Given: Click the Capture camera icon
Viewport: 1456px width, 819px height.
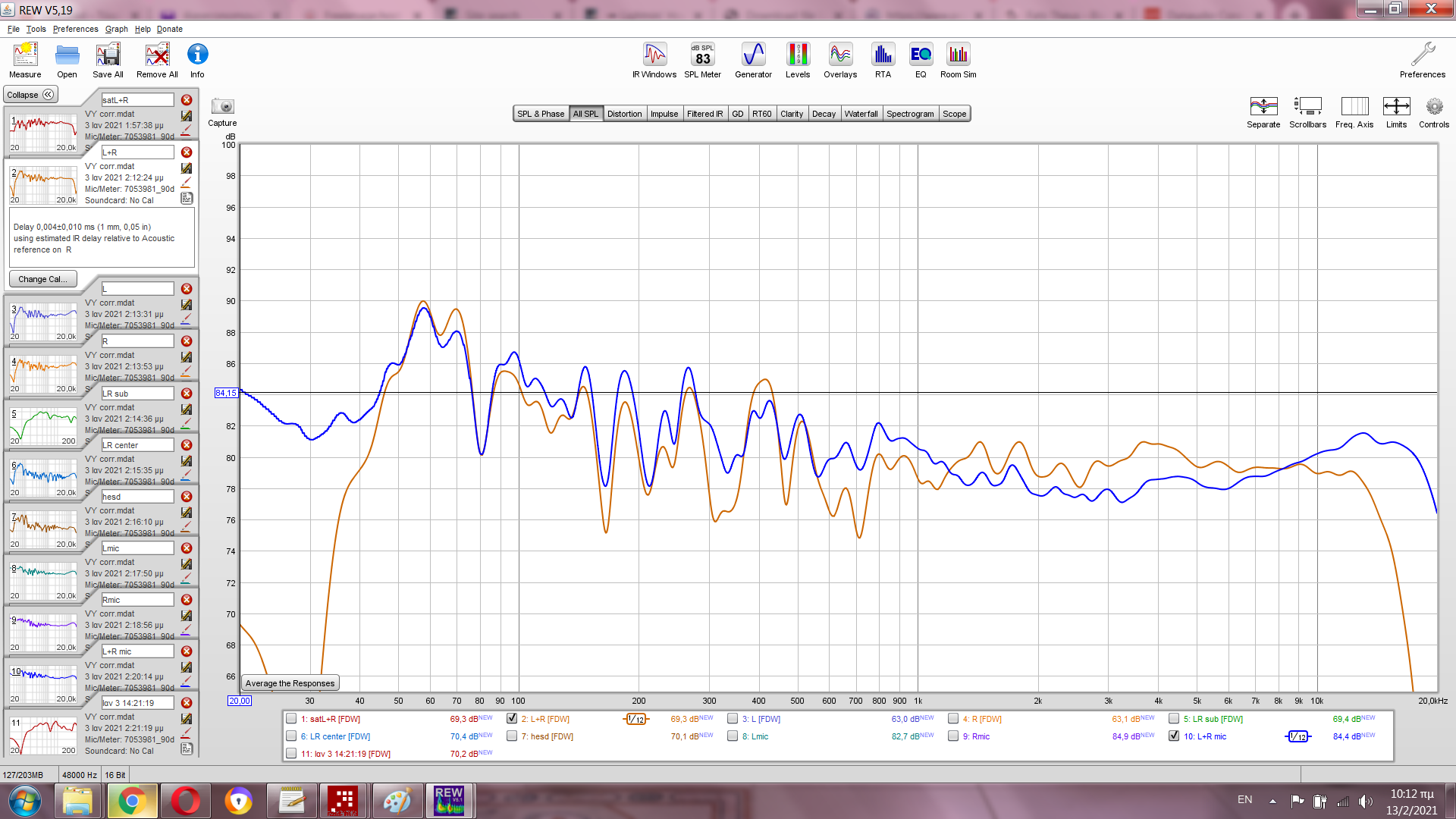Looking at the screenshot, I should (x=222, y=107).
